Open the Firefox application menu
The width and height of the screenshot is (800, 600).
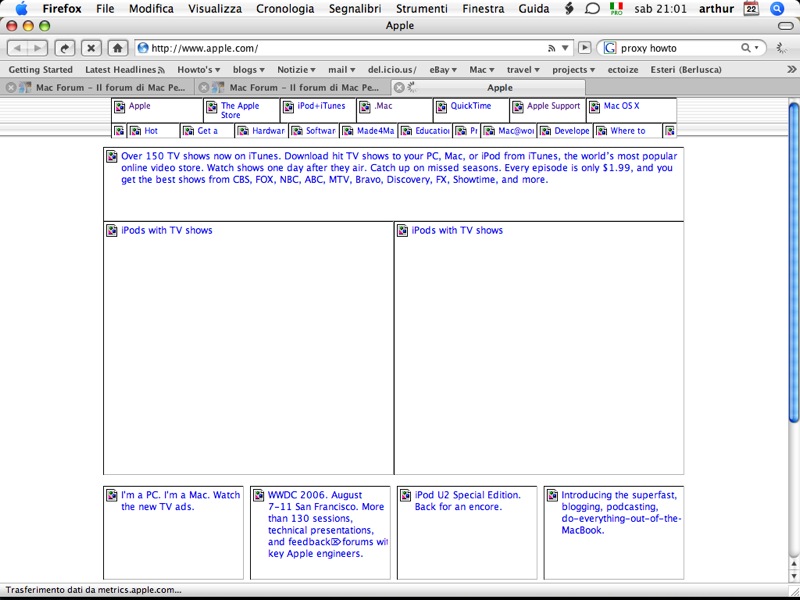(62, 9)
